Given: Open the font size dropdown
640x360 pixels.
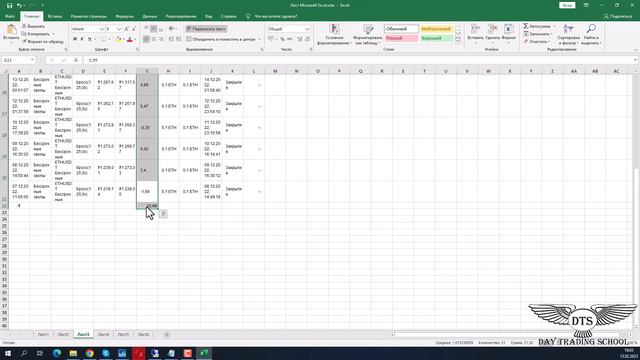Looking at the screenshot, I should (119, 29).
